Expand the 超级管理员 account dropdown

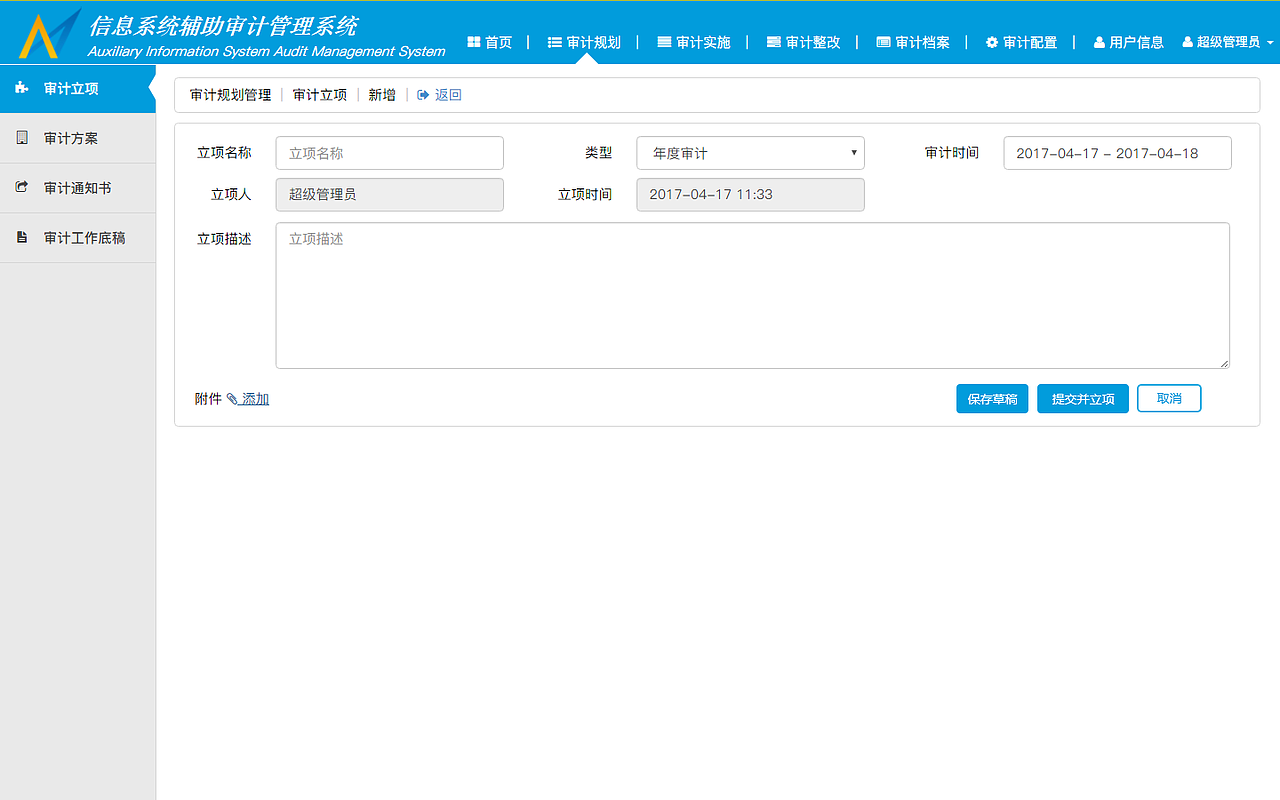click(1226, 42)
